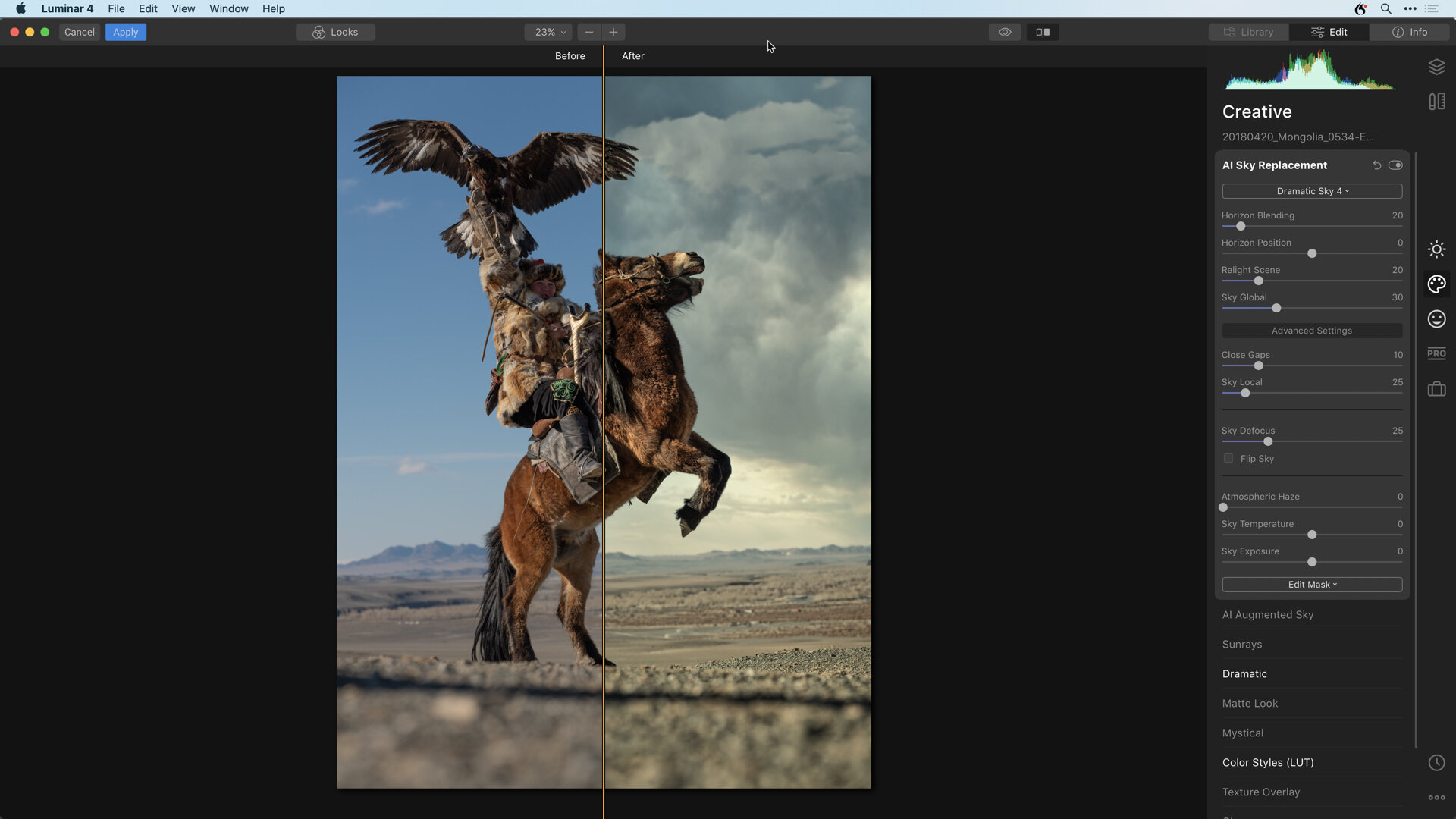Click the Apply button
The image size is (1456, 819).
tap(126, 32)
